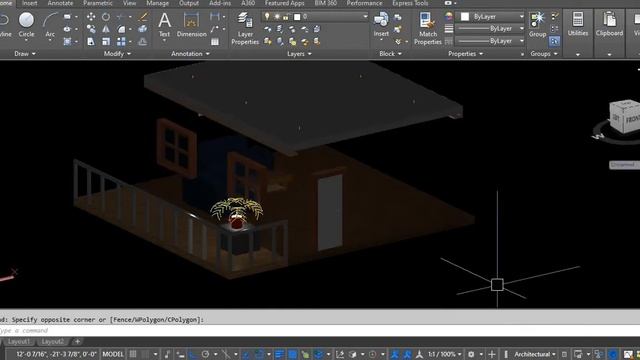
Task: Start the Dimension tool
Action: pos(191,24)
